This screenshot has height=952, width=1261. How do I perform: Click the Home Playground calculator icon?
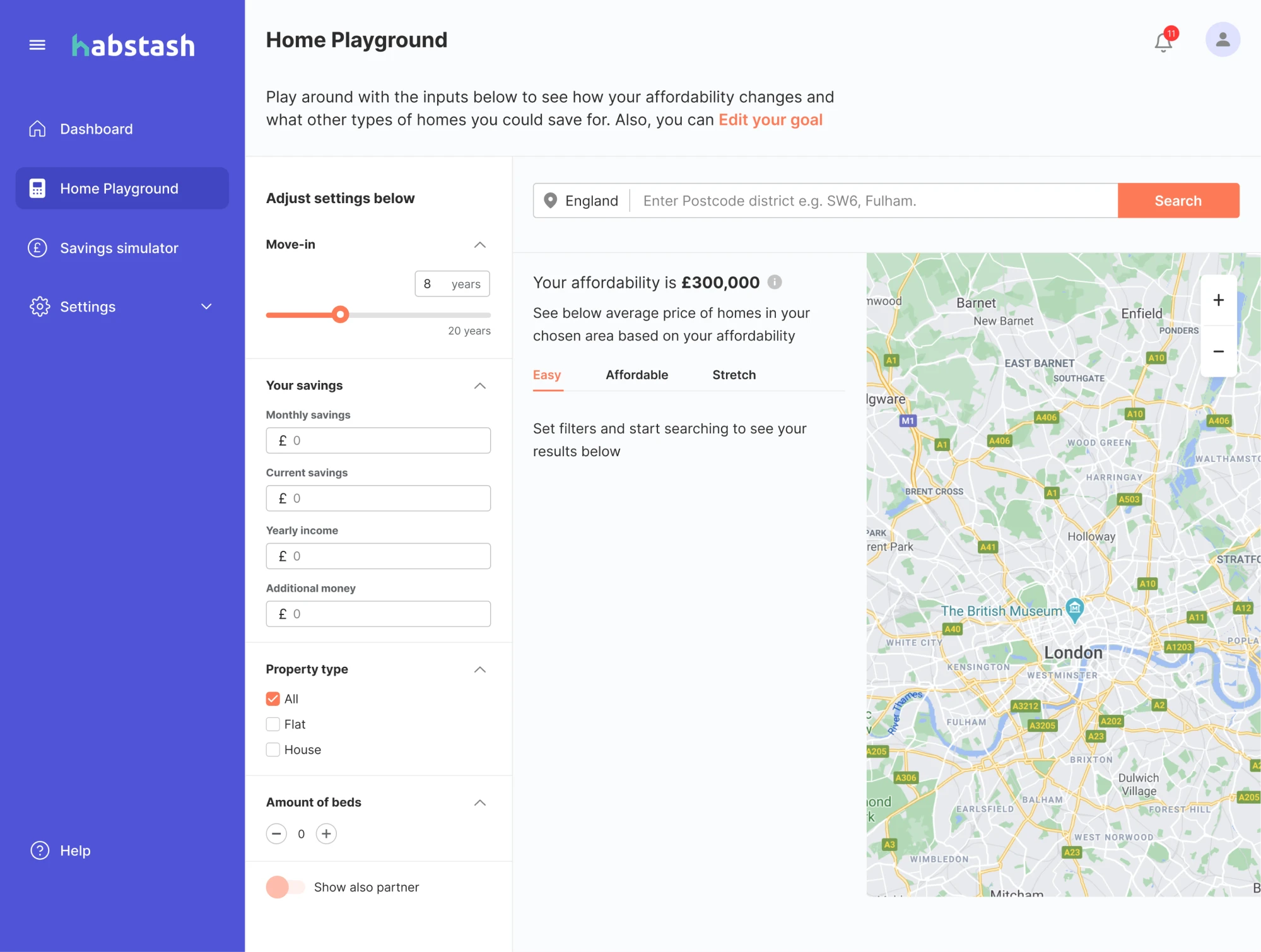pyautogui.click(x=37, y=188)
